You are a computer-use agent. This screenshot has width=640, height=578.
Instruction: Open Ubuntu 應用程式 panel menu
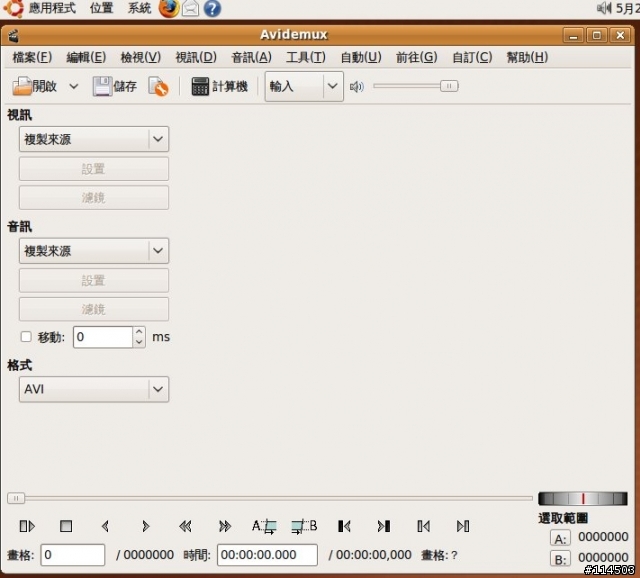click(x=52, y=8)
